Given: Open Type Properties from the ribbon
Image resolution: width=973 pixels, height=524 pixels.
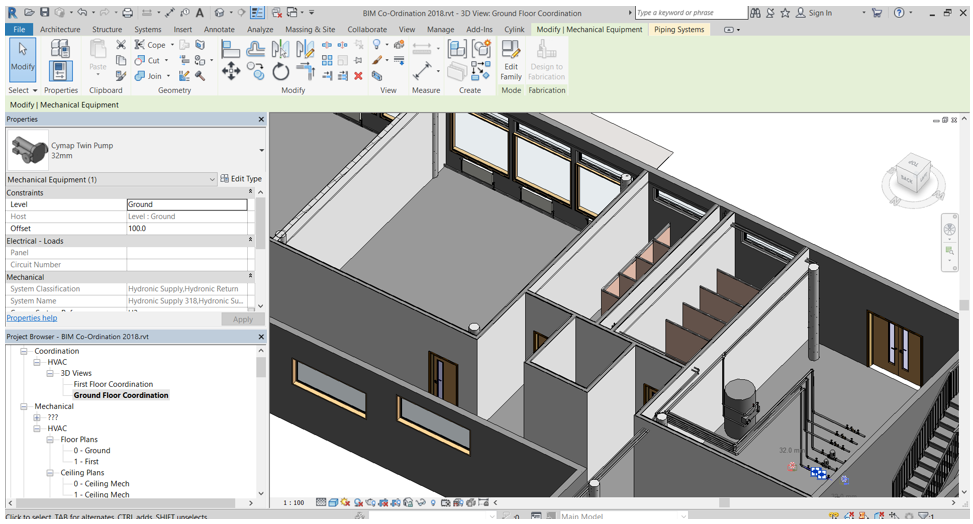Looking at the screenshot, I should [x=60, y=48].
